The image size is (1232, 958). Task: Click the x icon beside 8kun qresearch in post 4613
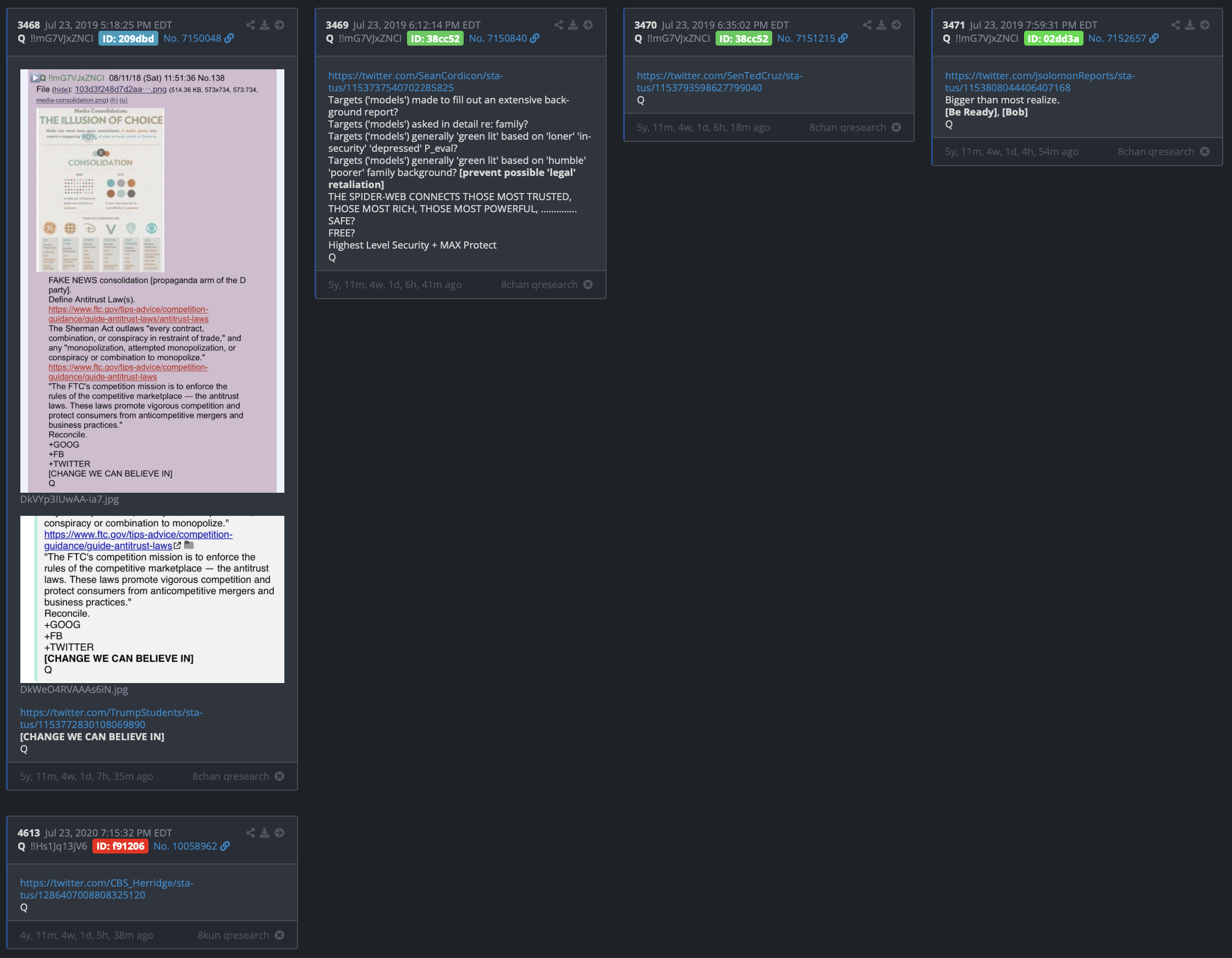pos(279,935)
